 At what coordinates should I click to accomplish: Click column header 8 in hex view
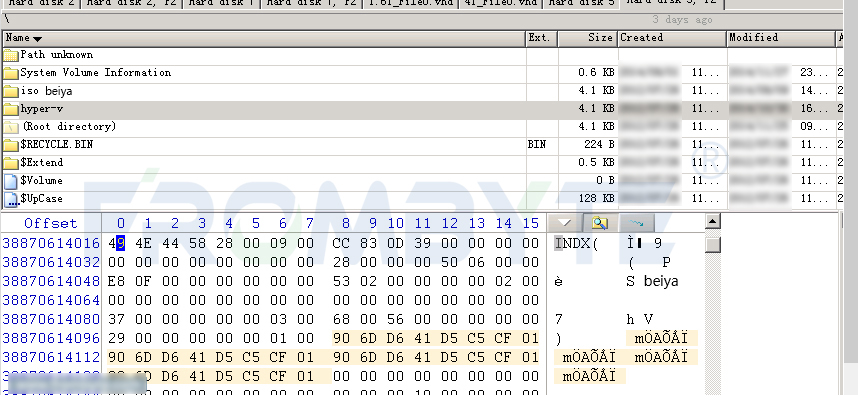pos(345,223)
